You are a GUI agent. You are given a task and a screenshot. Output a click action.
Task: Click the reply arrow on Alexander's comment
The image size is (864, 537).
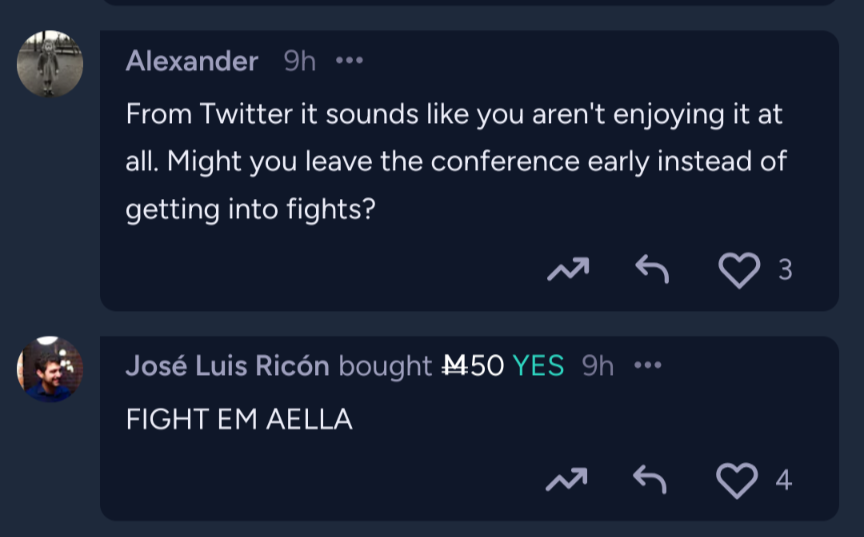652,269
